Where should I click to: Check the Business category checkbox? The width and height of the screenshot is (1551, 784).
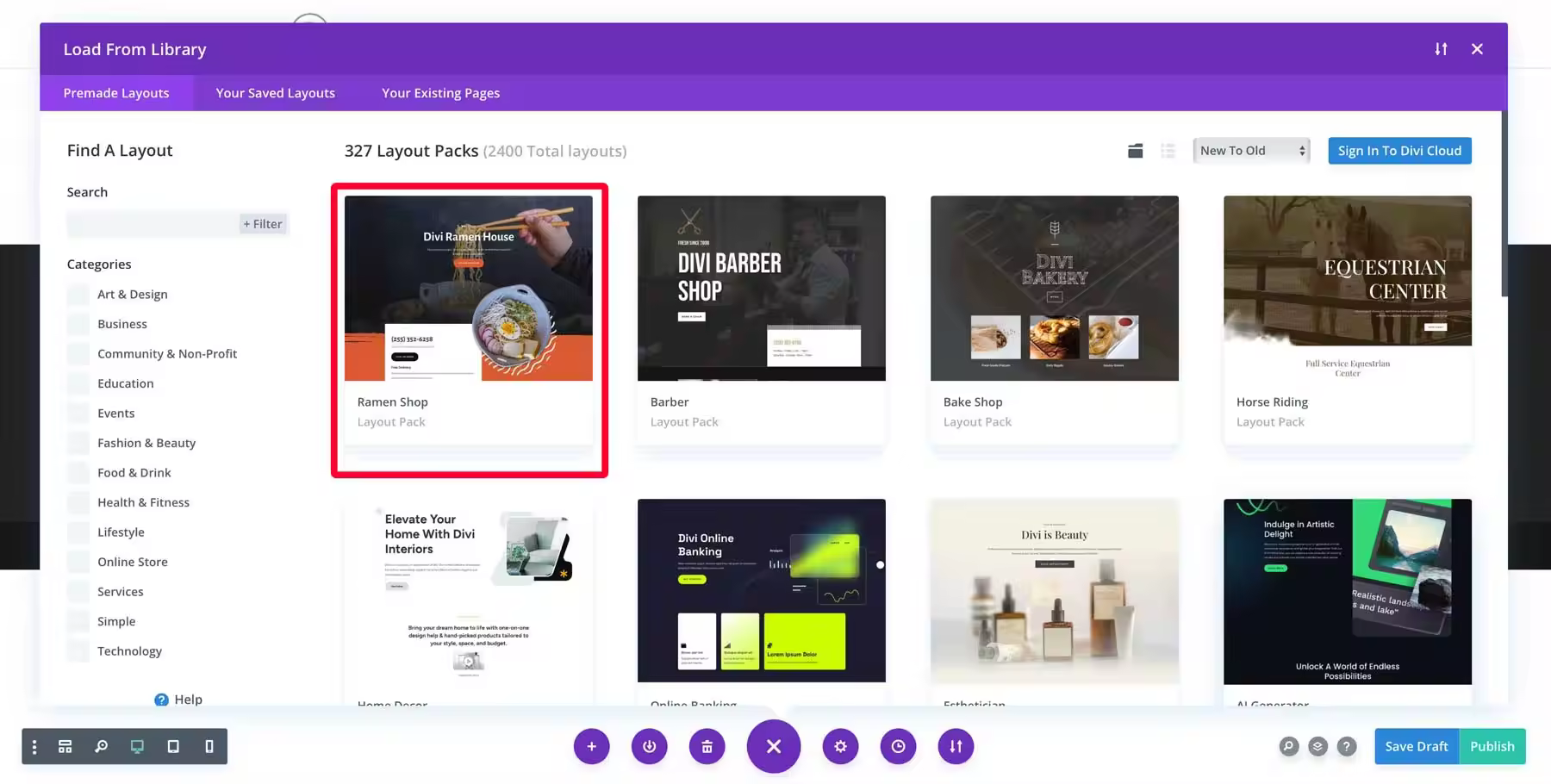(x=78, y=324)
